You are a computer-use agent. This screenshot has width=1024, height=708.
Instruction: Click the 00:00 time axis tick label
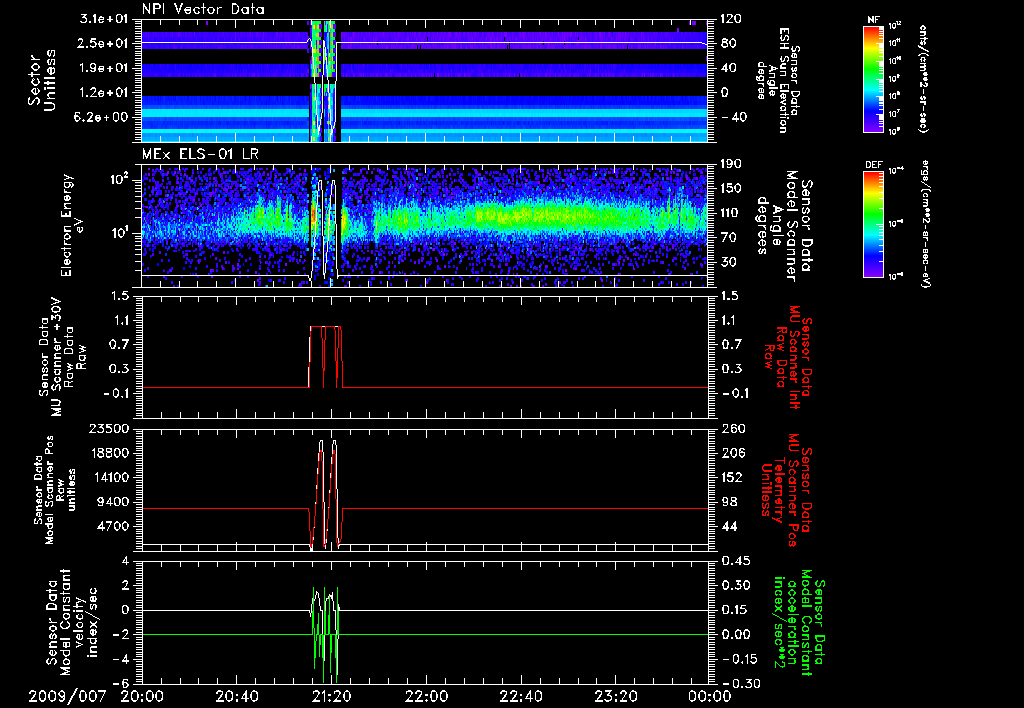pos(710,696)
